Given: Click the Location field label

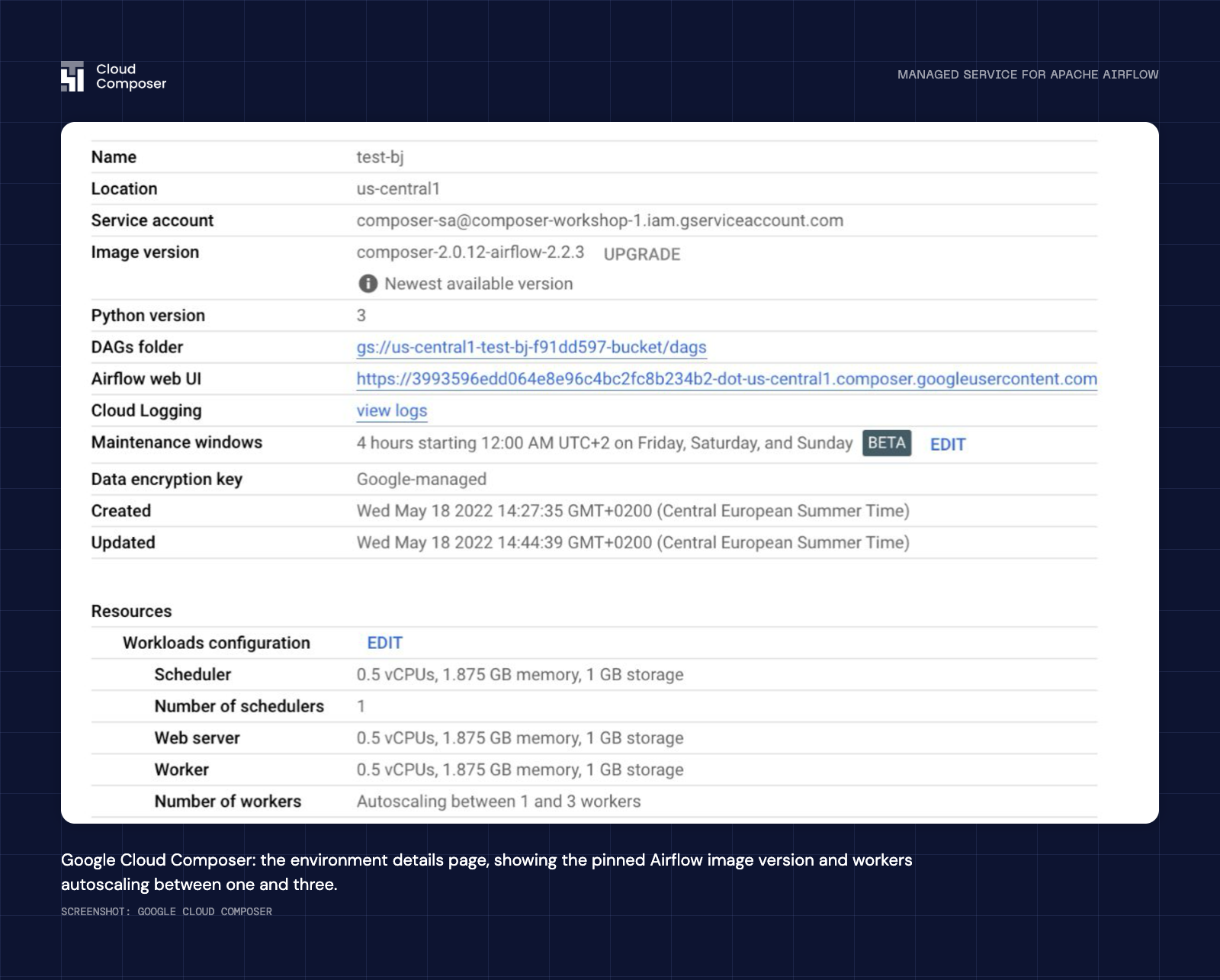Looking at the screenshot, I should tap(124, 188).
